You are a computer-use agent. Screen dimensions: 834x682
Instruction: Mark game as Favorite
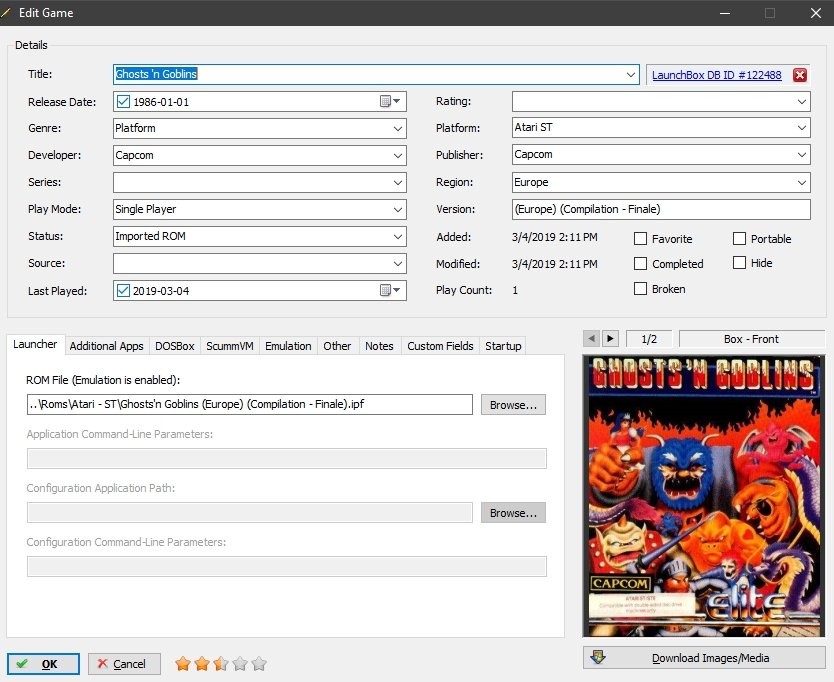click(640, 238)
